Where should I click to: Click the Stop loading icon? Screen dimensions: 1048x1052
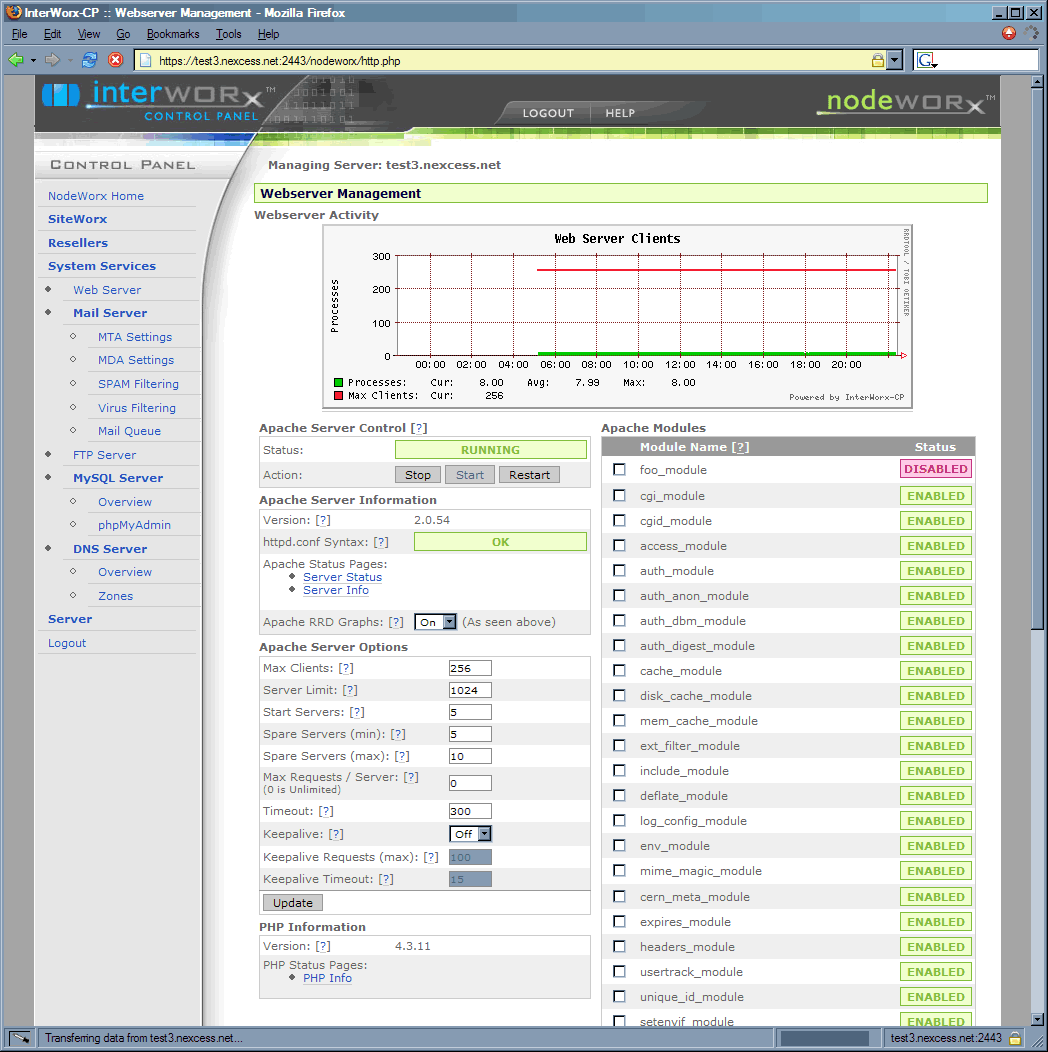point(115,60)
